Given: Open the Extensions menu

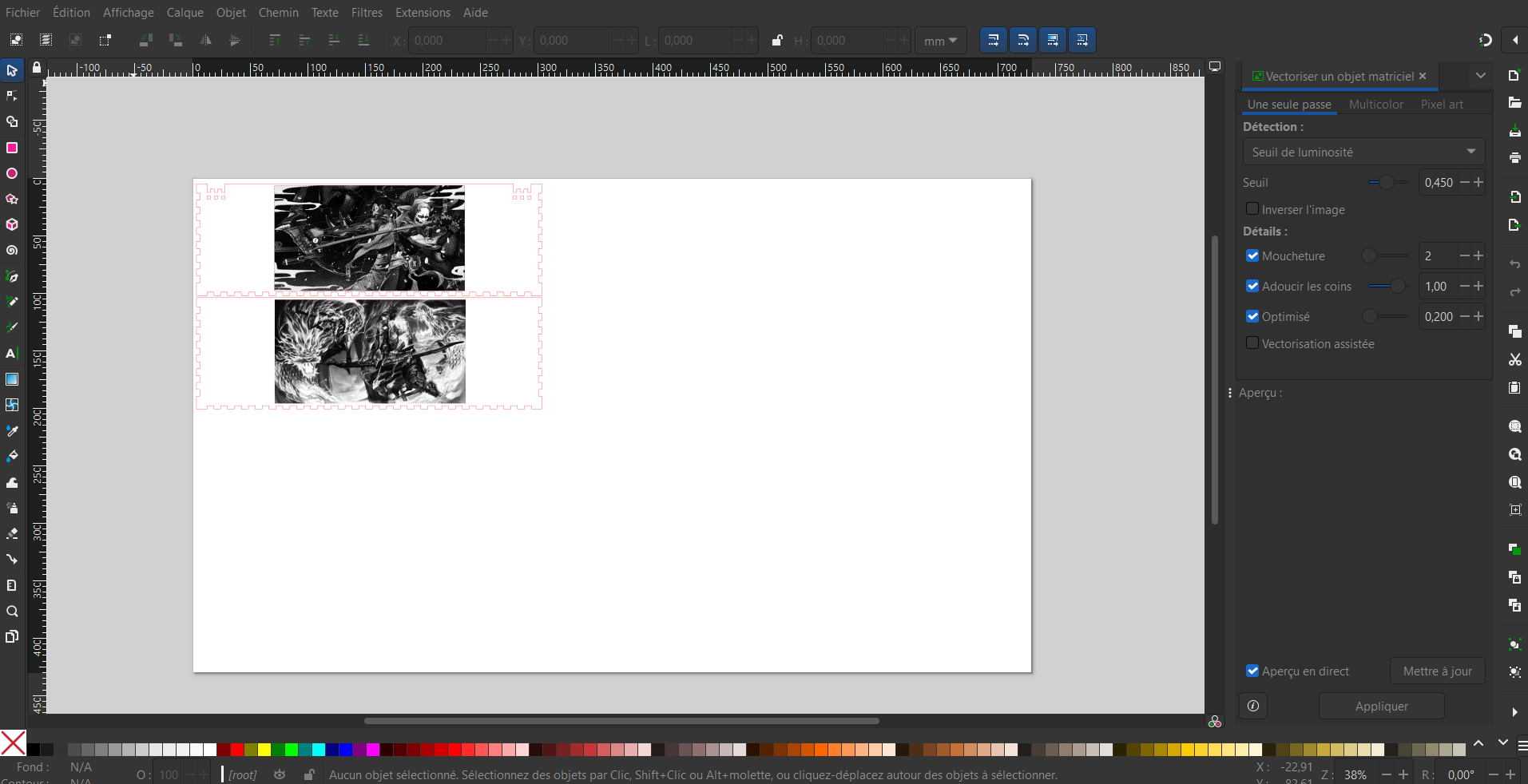Looking at the screenshot, I should pos(423,13).
